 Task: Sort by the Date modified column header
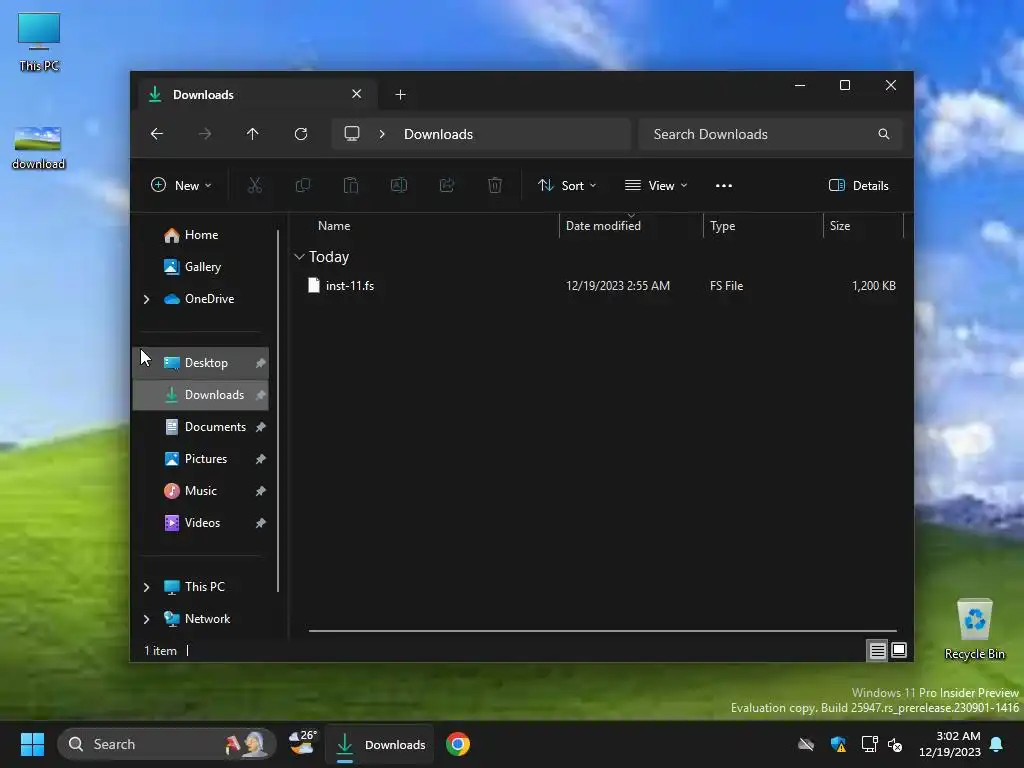[x=631, y=226]
